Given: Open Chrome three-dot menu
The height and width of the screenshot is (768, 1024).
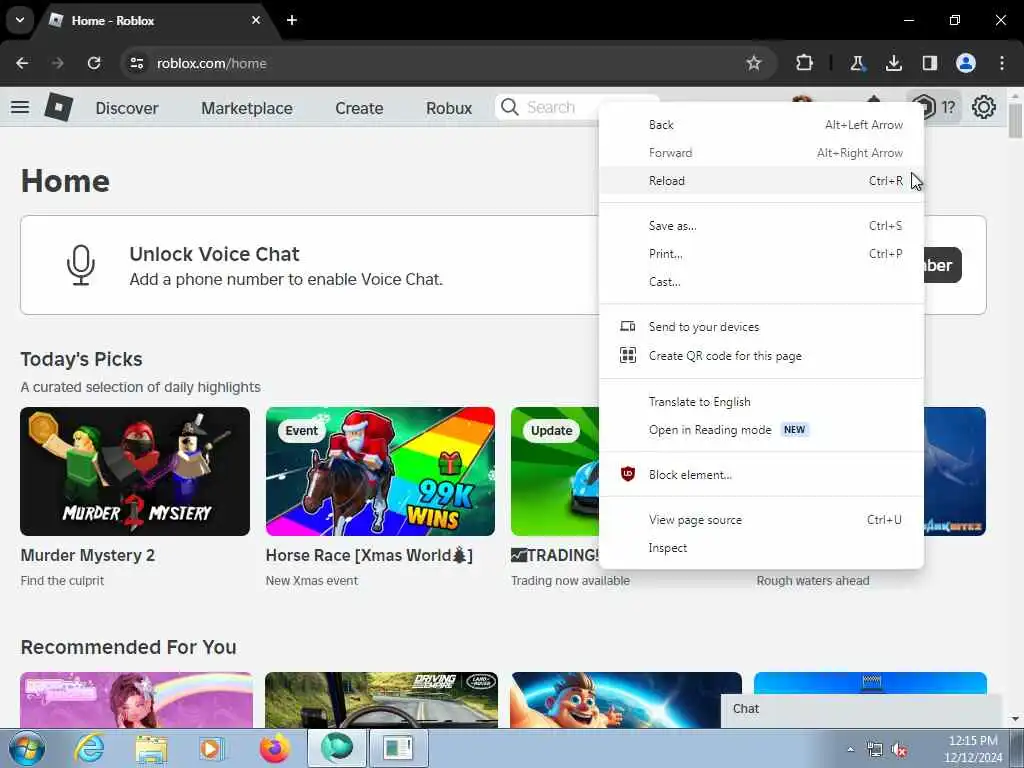Looking at the screenshot, I should click(x=1002, y=63).
